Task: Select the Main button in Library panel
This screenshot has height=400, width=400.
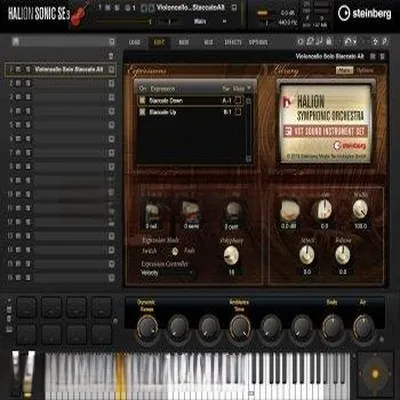Action: [344, 70]
